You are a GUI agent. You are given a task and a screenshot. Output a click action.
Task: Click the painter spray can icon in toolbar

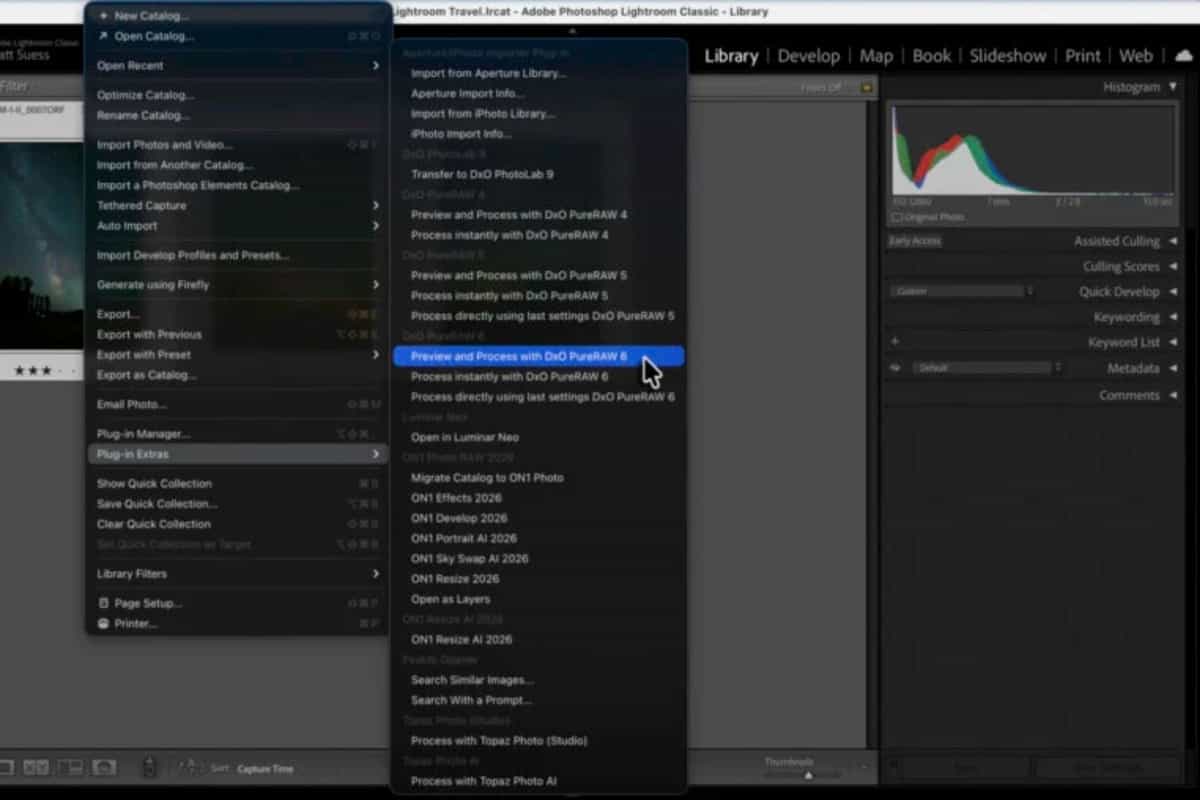[149, 767]
